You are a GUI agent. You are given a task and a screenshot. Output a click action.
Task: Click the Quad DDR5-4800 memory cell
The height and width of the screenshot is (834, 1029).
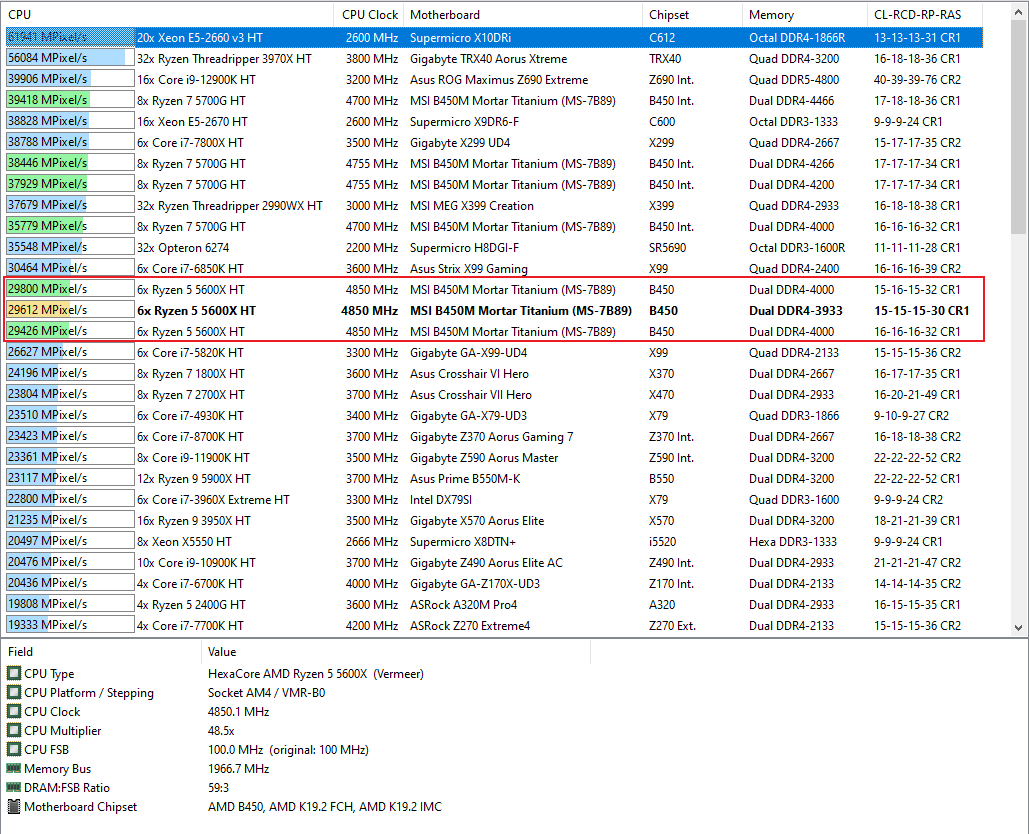(794, 79)
